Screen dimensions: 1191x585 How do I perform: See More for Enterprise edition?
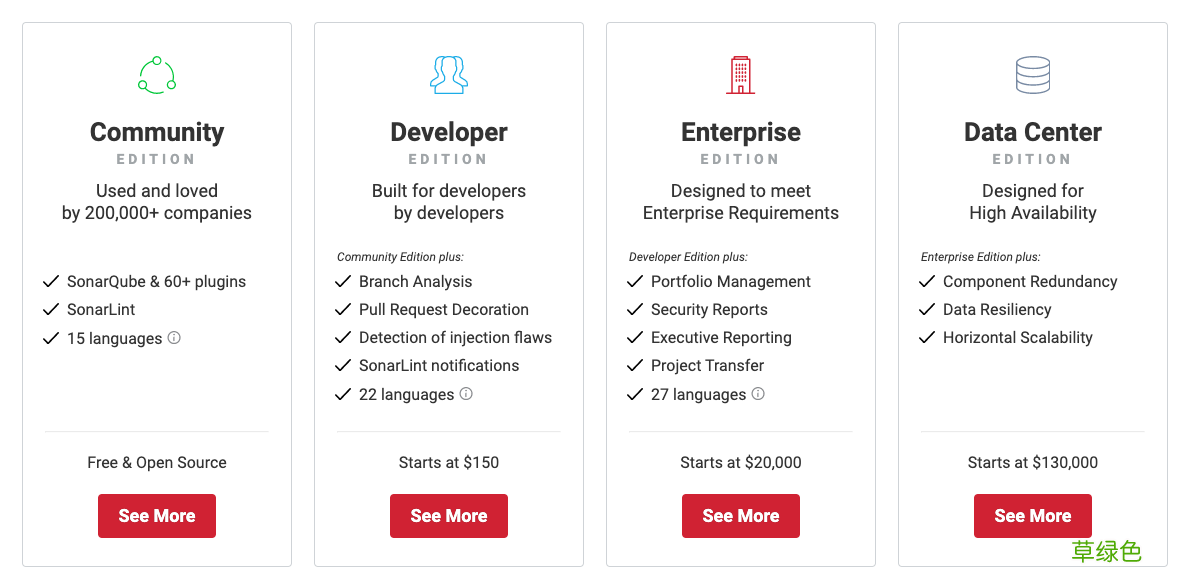coord(741,516)
